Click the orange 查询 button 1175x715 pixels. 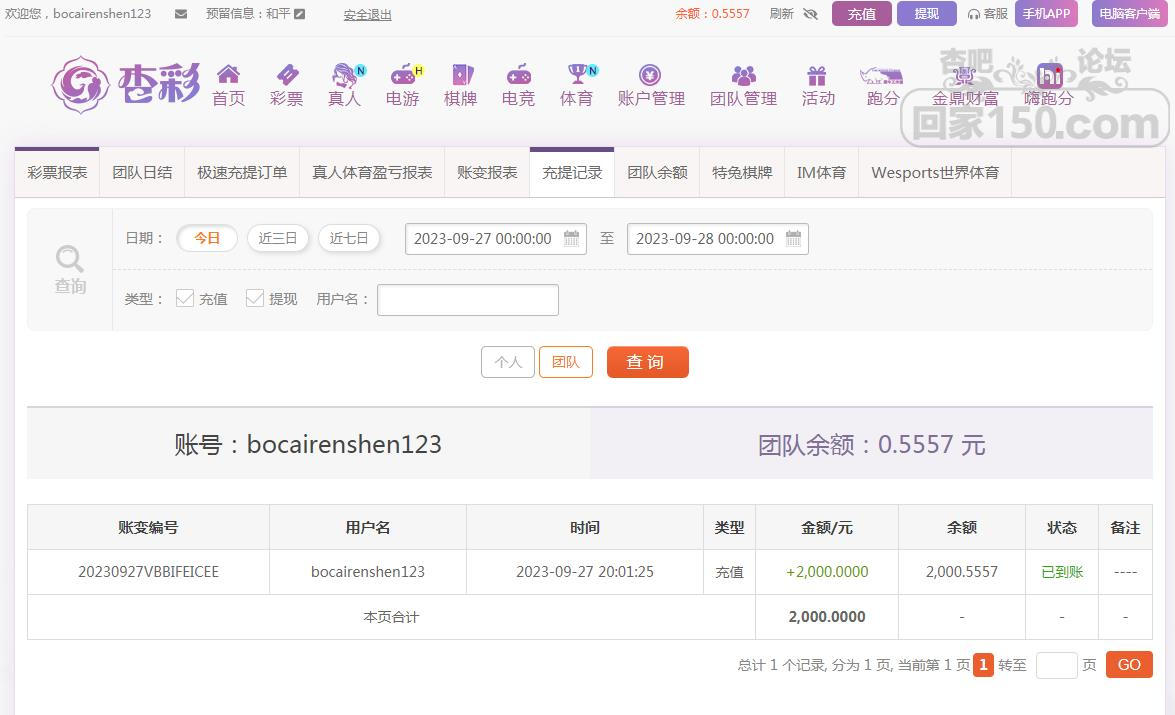pos(647,362)
